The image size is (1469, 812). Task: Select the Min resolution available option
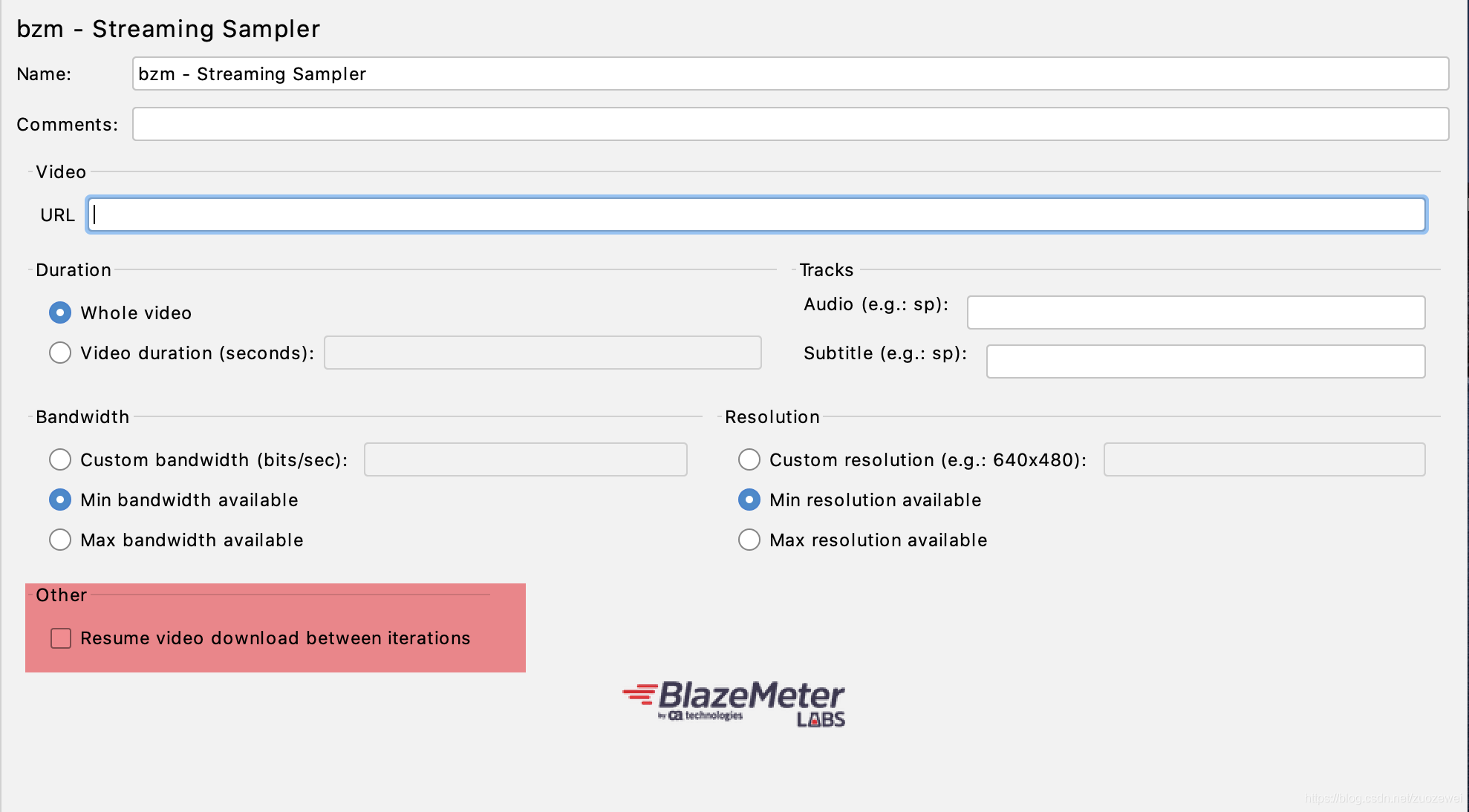click(x=749, y=500)
